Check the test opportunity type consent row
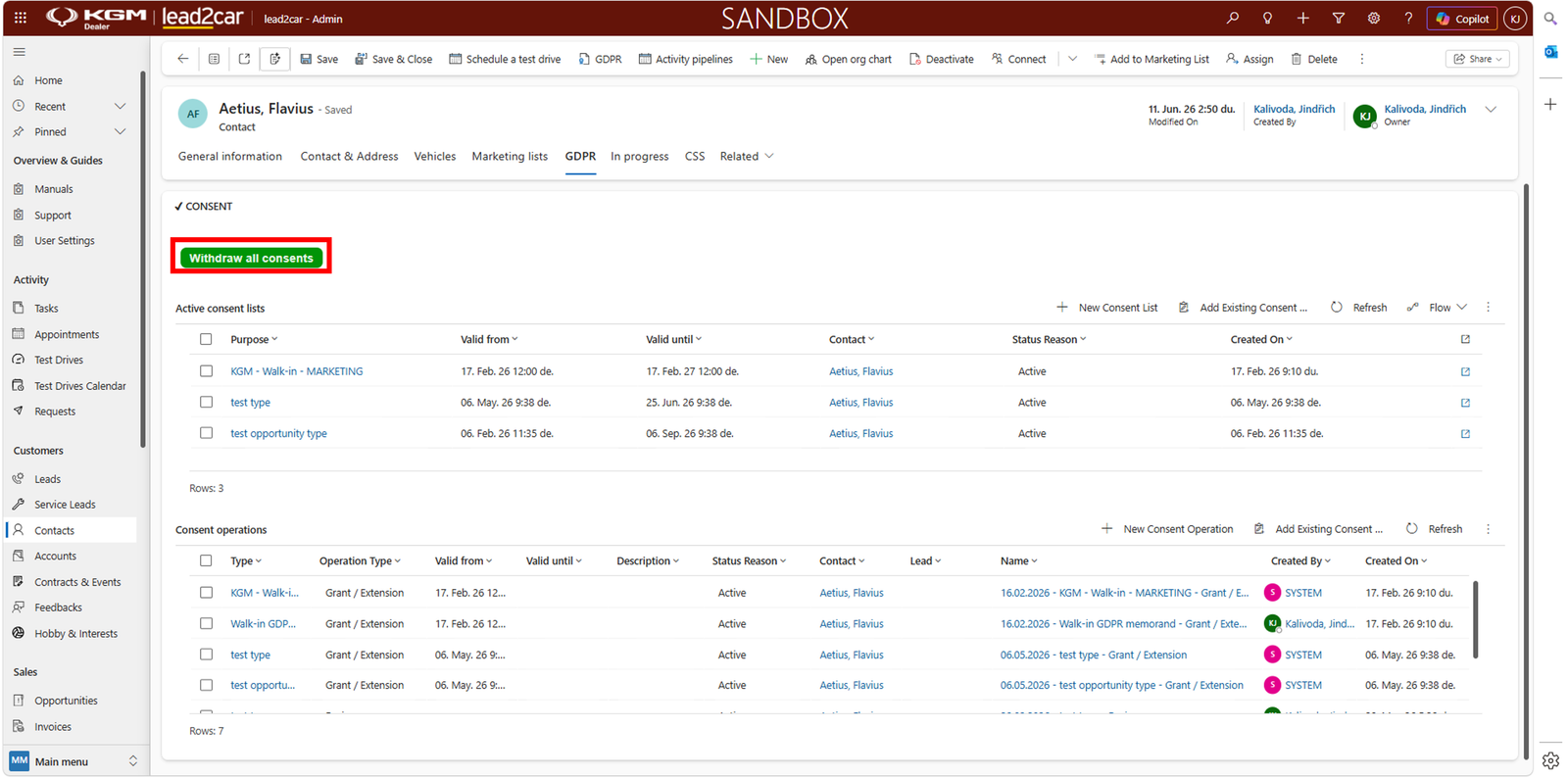The image size is (1568, 777). 206,433
